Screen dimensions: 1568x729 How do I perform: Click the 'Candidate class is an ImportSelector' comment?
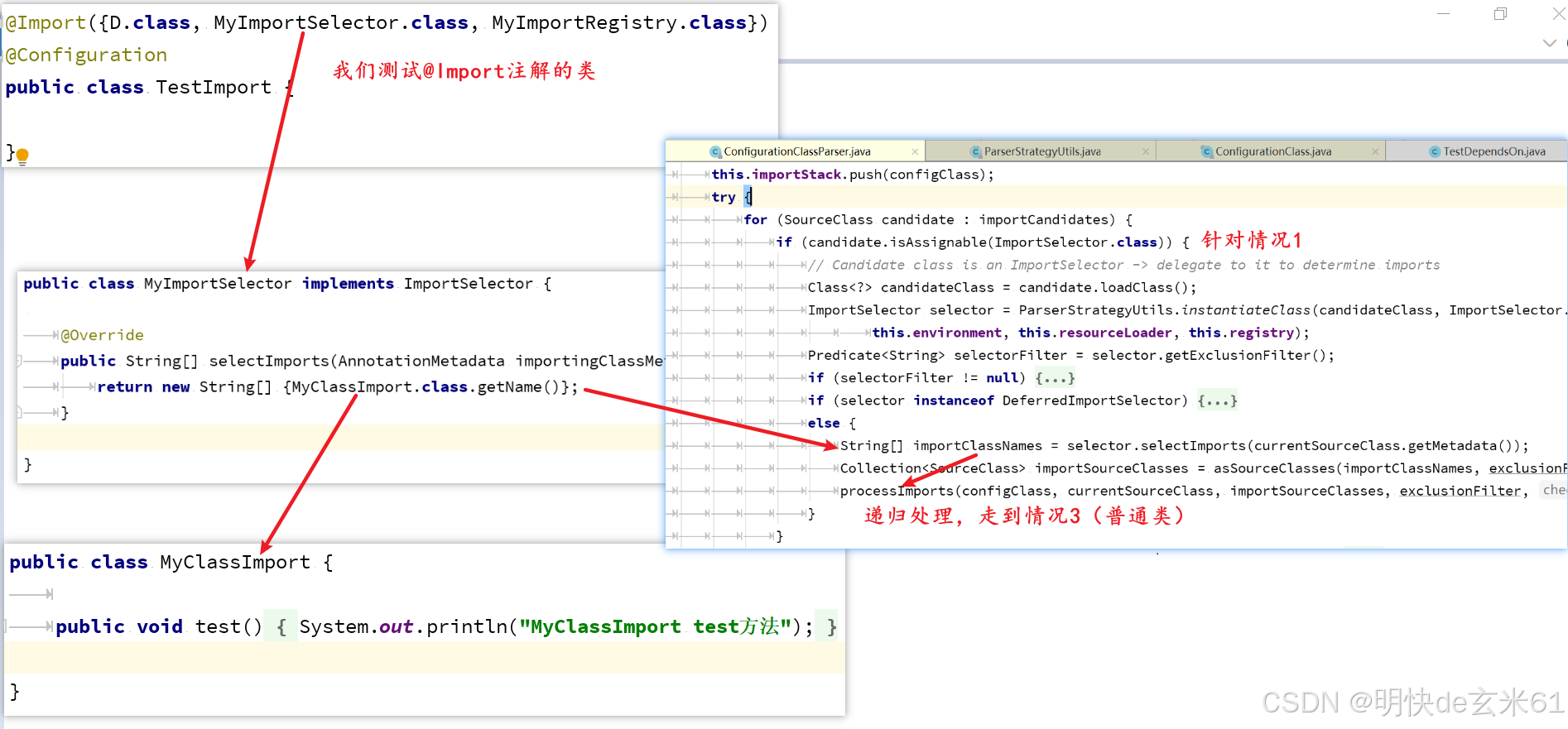pyautogui.click(x=1123, y=265)
